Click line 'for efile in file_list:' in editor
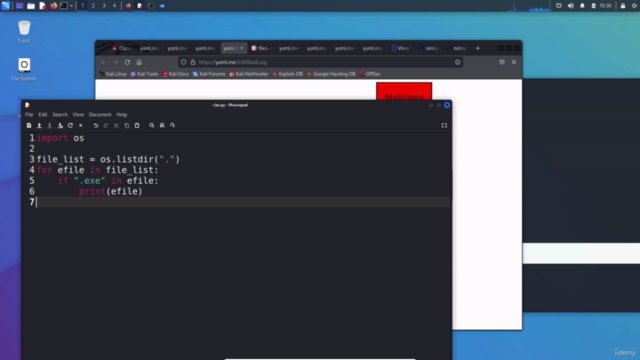Screen dimensions: 640x360 (x=98, y=170)
